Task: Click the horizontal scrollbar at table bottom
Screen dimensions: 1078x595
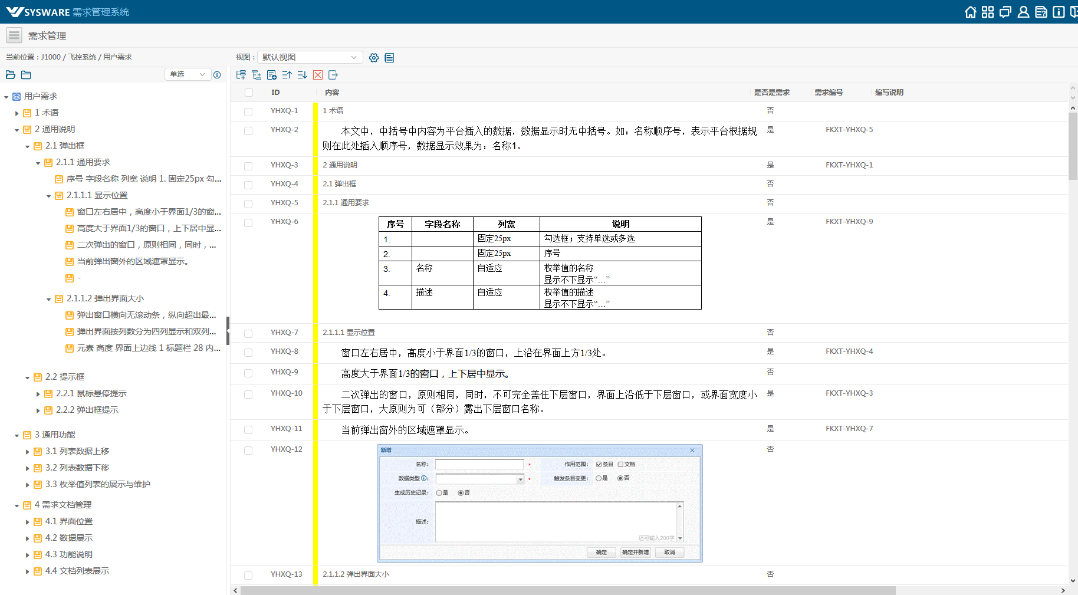Action: click(x=640, y=590)
